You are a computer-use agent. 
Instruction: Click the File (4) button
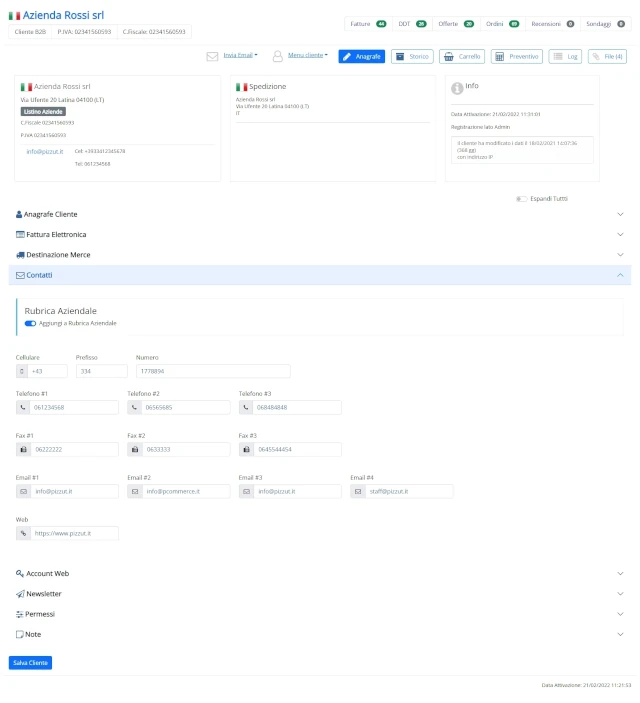click(x=607, y=56)
